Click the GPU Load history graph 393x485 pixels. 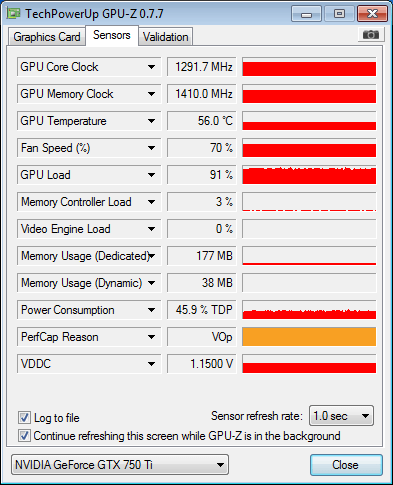(x=309, y=175)
